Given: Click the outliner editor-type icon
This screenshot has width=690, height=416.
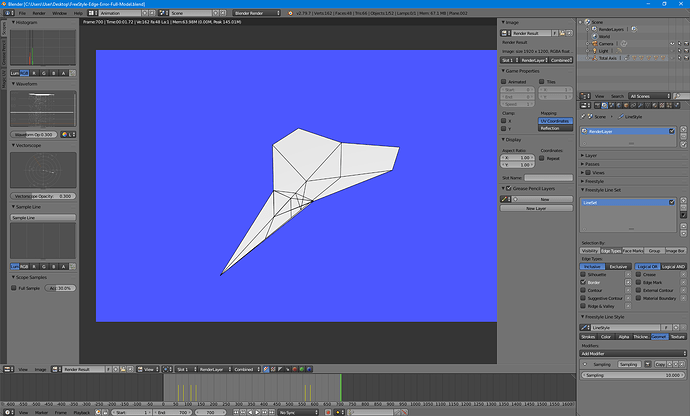Looking at the screenshot, I should (x=583, y=96).
